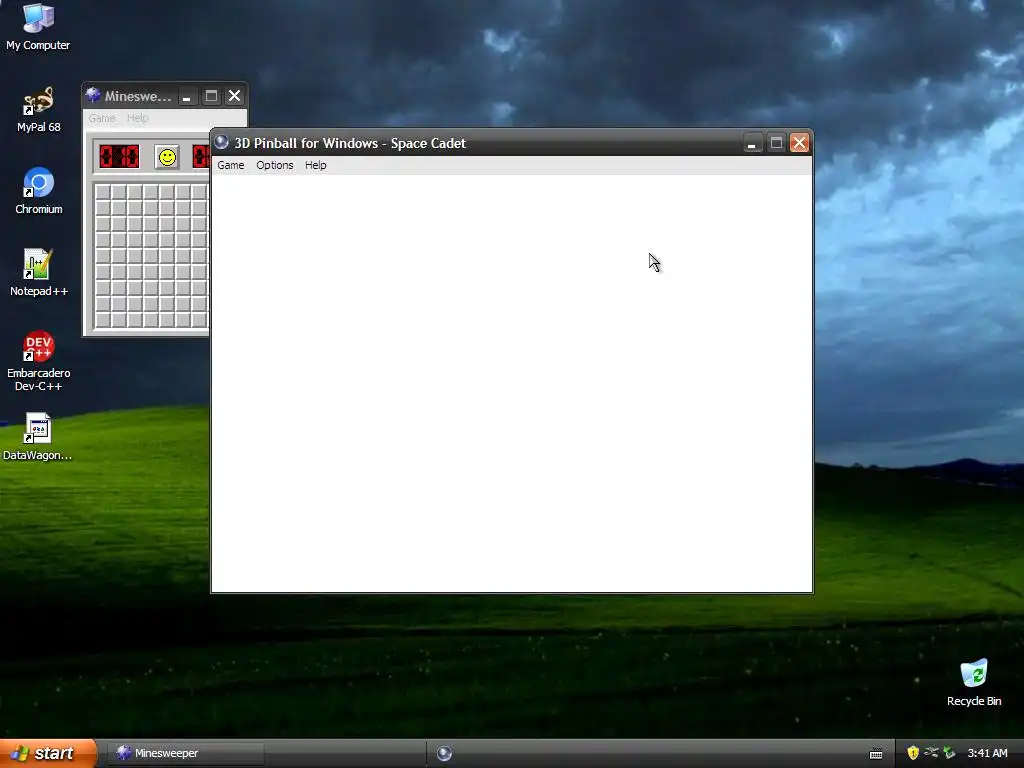Screen dimensions: 1024x768
Task: Open the security shield tray icon
Action: coord(913,753)
